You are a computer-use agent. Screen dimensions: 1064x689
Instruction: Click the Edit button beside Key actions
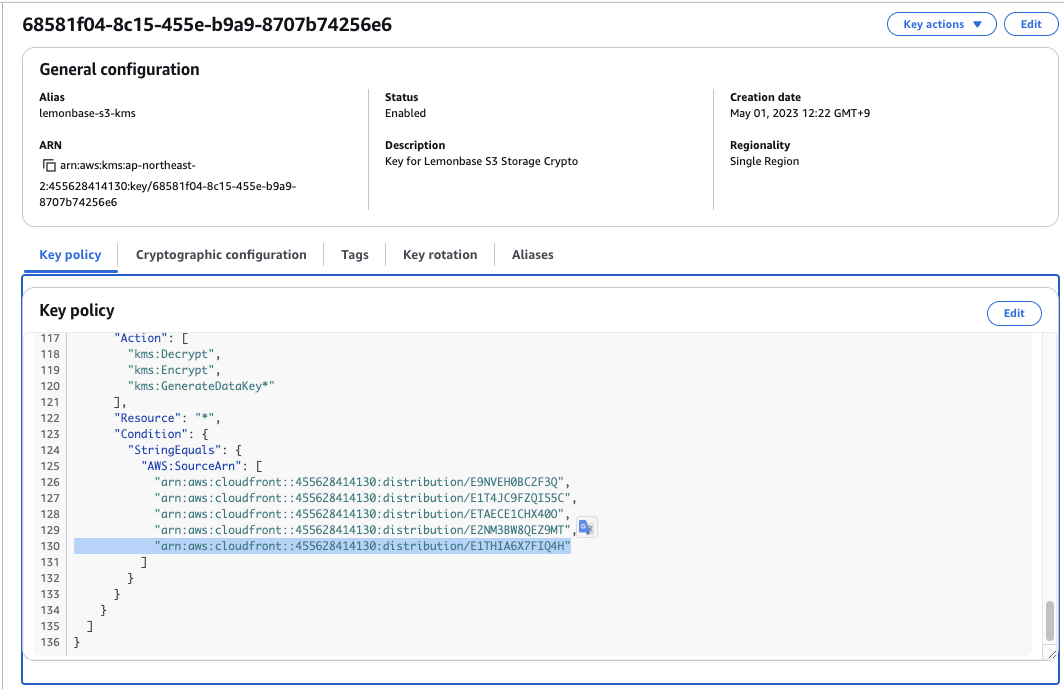pos(1031,24)
